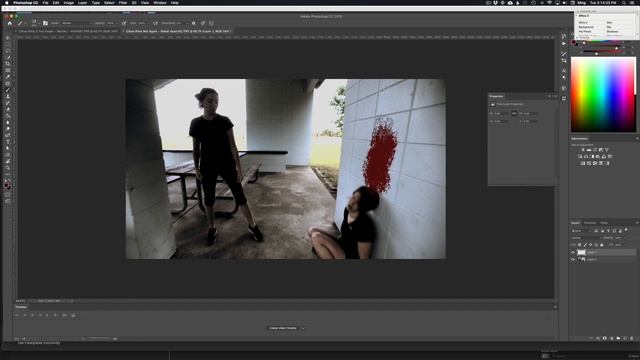Click the add layer mask icon
640x360 pixels.
coord(604,338)
